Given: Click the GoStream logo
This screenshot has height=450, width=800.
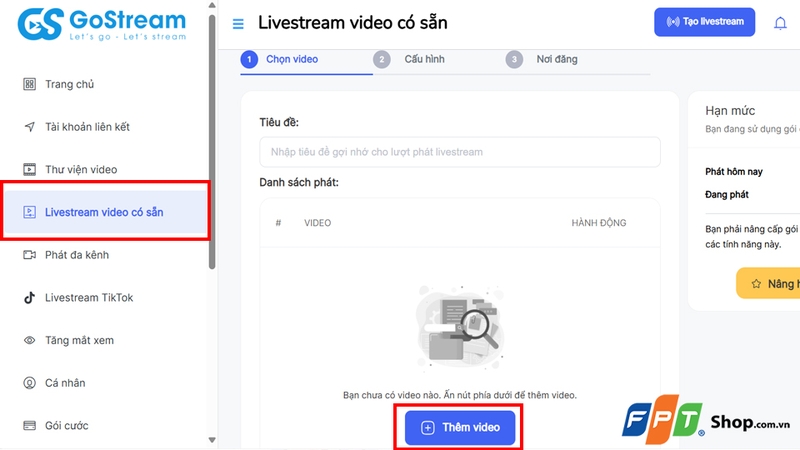Looking at the screenshot, I should tap(102, 23).
